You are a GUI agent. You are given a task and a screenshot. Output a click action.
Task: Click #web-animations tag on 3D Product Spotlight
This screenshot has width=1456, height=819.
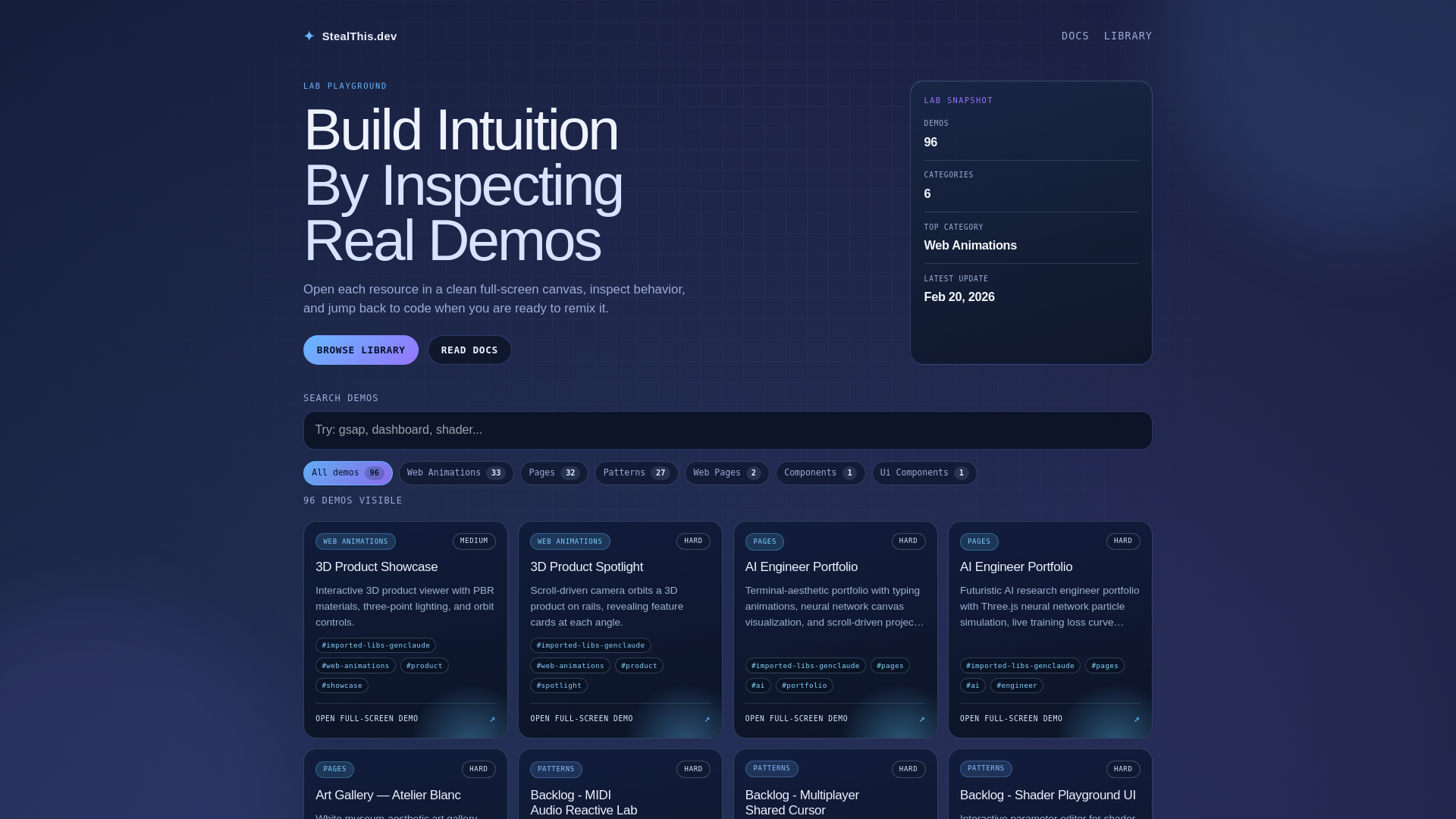[570, 666]
